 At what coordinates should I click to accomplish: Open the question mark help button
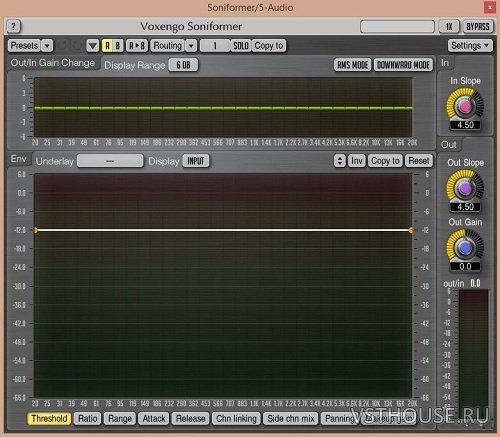14,26
